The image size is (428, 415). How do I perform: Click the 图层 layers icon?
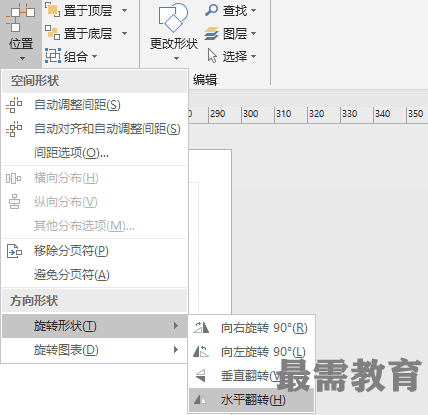click(211, 33)
